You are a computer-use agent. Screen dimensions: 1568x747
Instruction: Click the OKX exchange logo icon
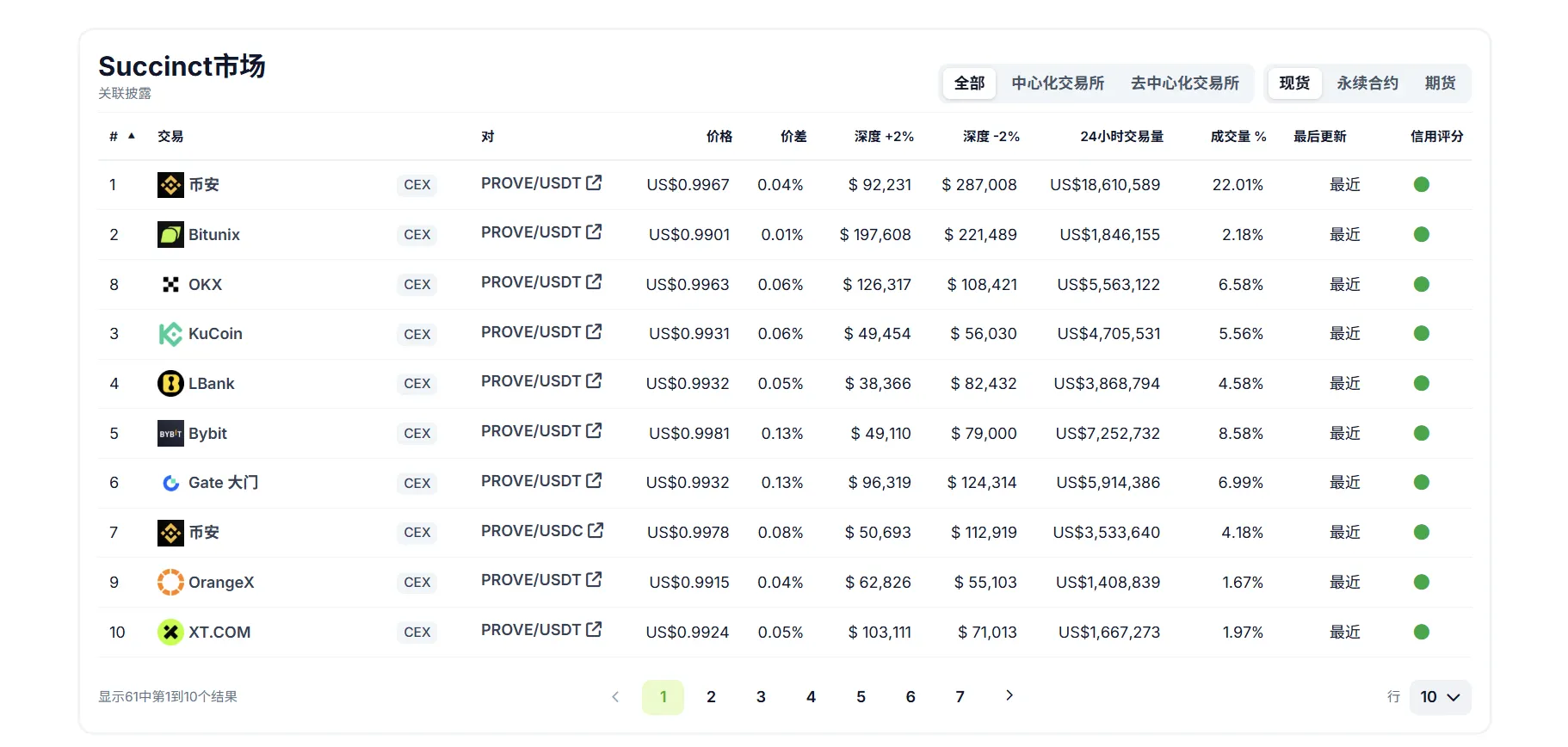[170, 285]
